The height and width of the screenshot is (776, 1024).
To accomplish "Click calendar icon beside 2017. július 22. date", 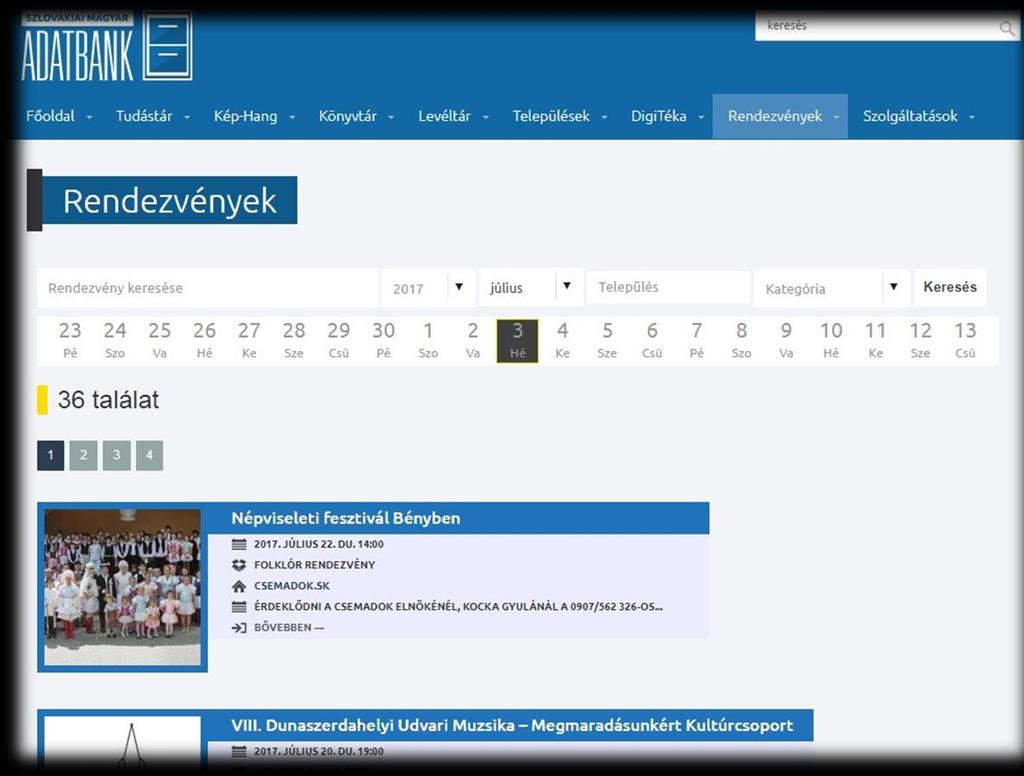I will tap(239, 544).
